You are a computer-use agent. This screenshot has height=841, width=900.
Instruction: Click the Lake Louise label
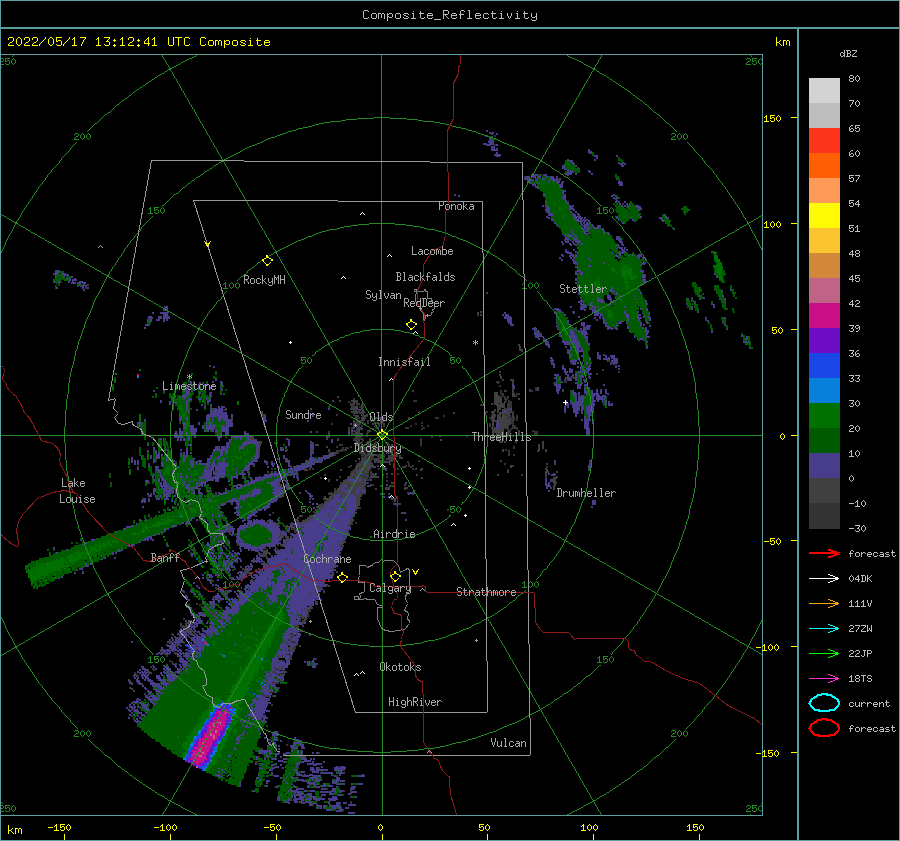(x=77, y=491)
